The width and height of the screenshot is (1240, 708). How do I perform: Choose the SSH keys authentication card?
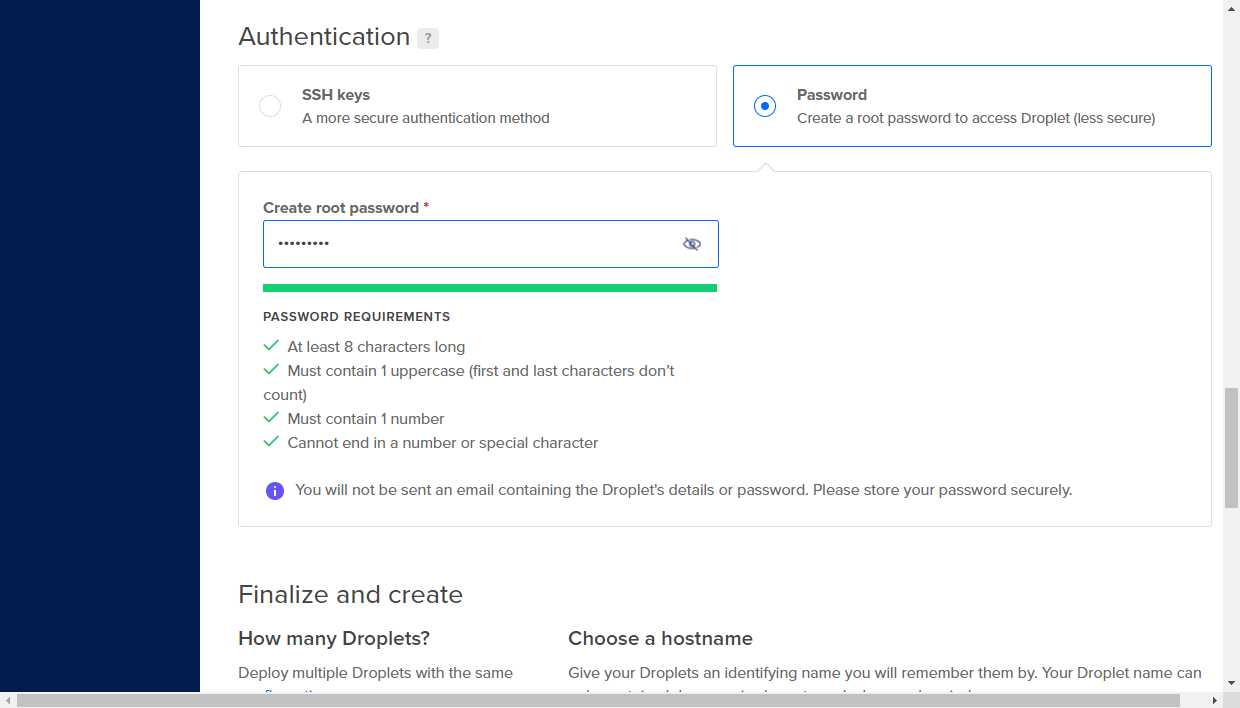tap(477, 105)
